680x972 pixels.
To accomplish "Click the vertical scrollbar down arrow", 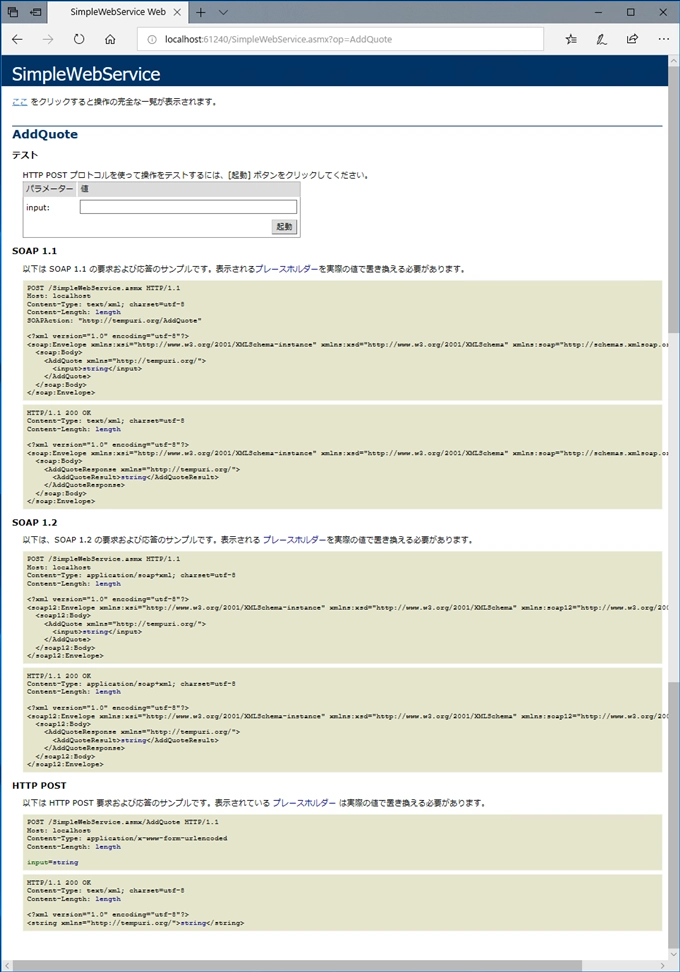I will [x=674, y=954].
